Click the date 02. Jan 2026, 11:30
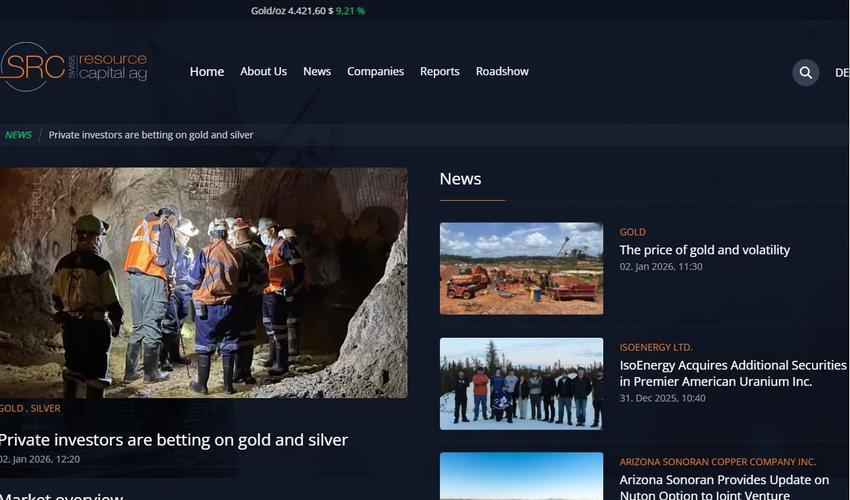850x500 pixels. [x=661, y=267]
